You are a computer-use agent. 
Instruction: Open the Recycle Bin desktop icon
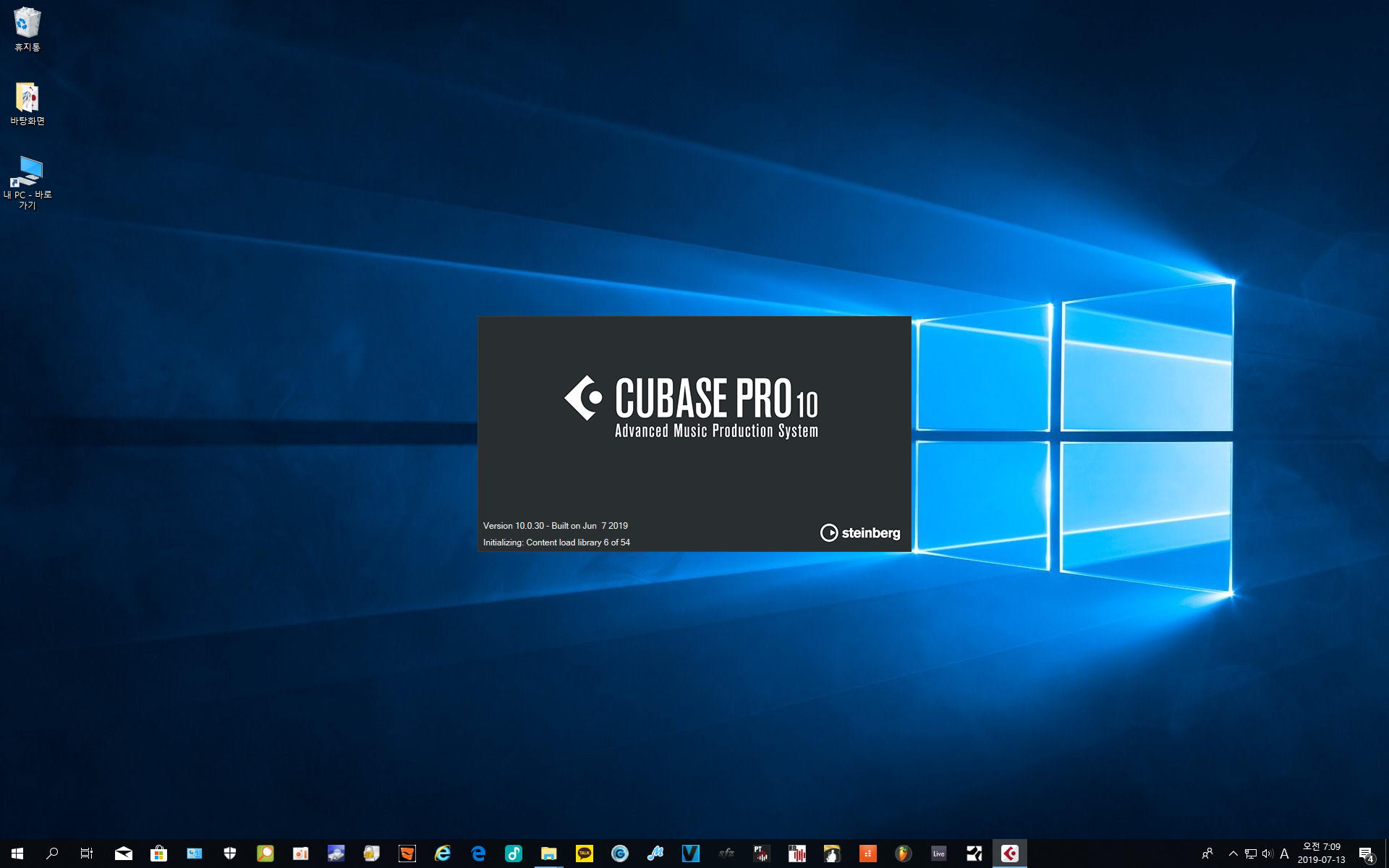tap(27, 30)
